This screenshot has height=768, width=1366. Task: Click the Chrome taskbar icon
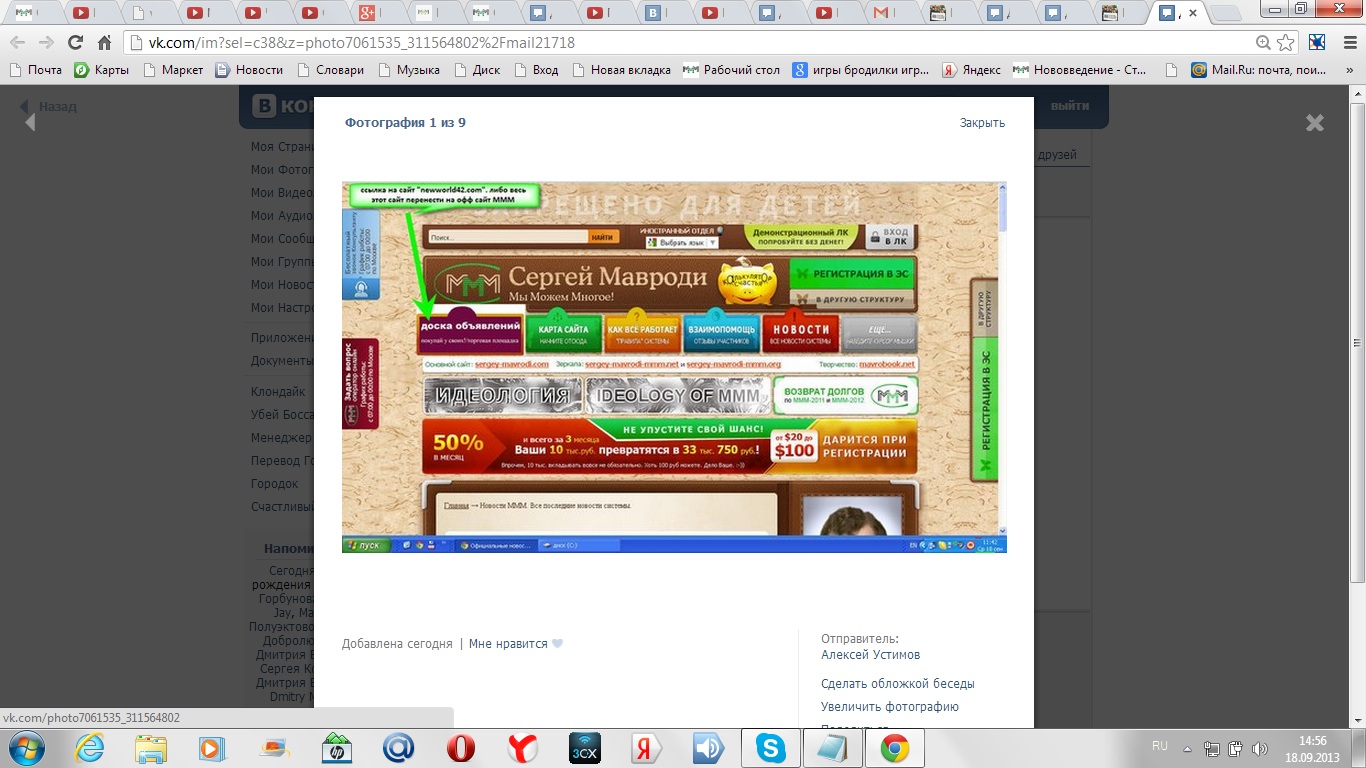[x=895, y=748]
